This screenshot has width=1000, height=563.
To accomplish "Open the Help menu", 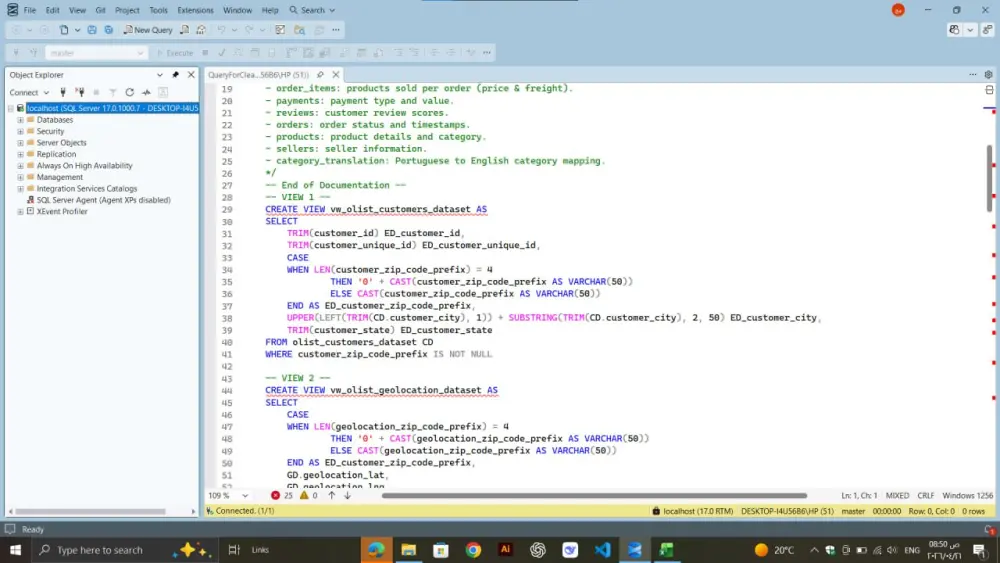I will pyautogui.click(x=270, y=10).
